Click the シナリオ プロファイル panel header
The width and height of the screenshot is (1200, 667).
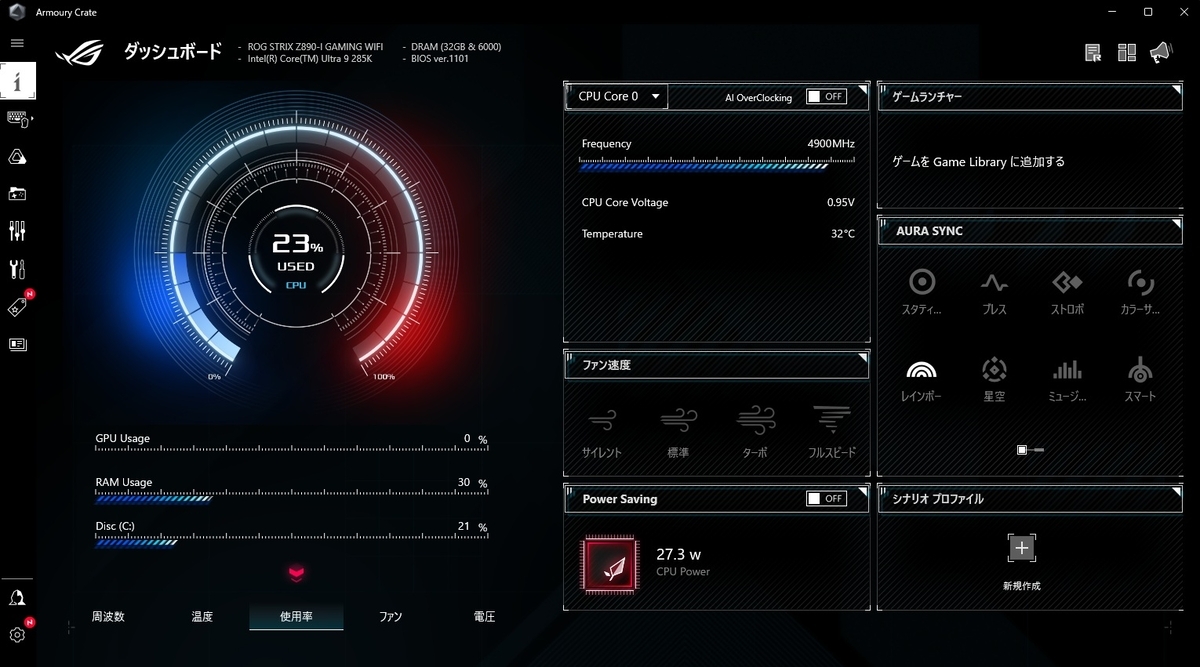click(1030, 498)
